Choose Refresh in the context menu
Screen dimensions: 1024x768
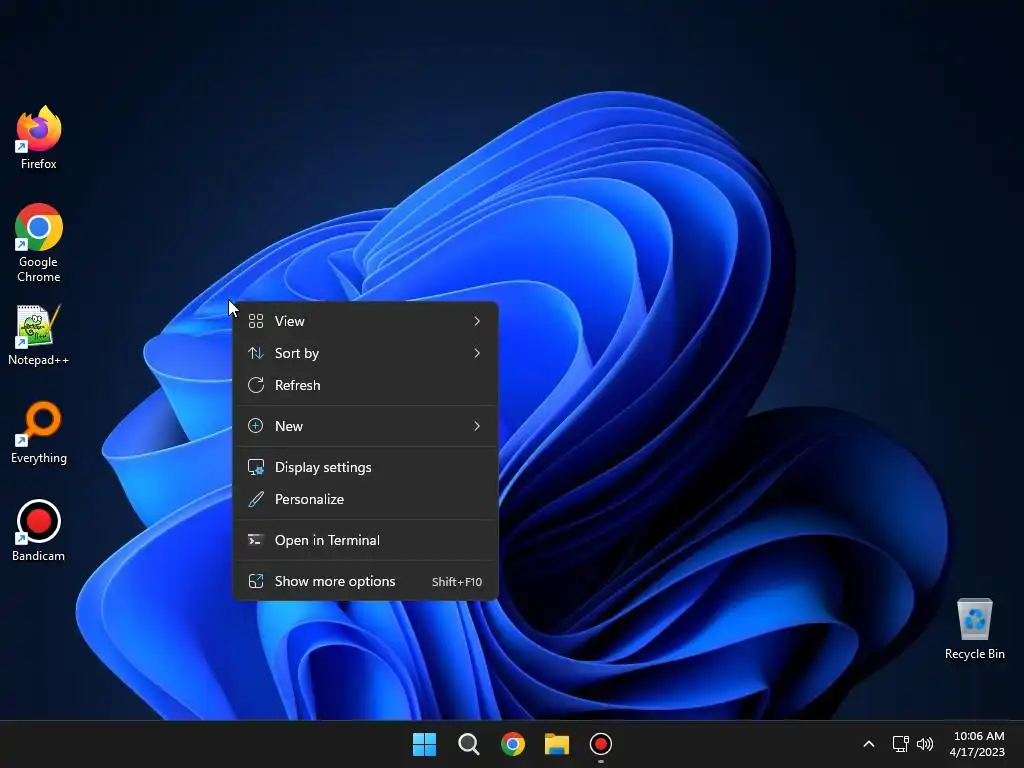coord(366,385)
